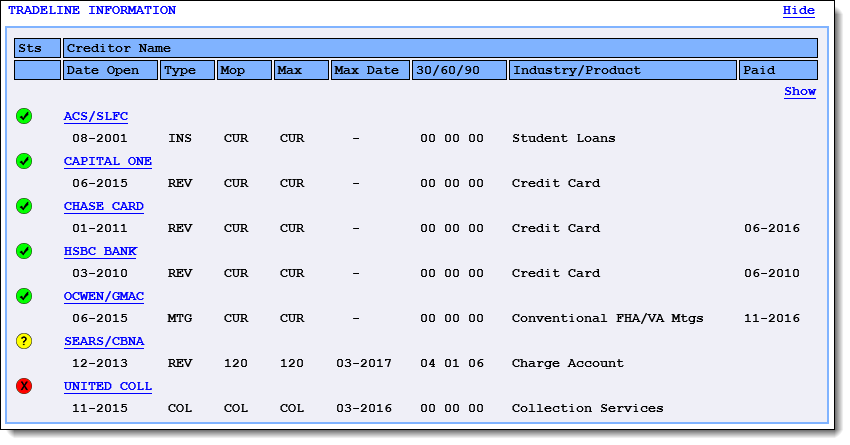Select the 12-2013 date open value

(x=100, y=363)
